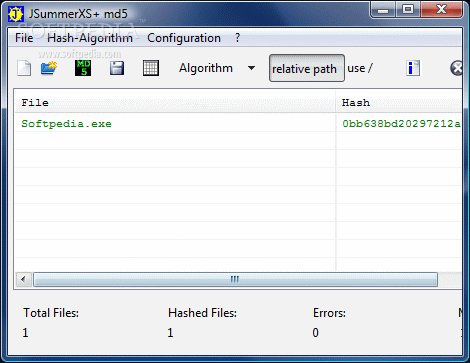470x363 pixels.
Task: Sort by the File column header
Action: pos(175,103)
